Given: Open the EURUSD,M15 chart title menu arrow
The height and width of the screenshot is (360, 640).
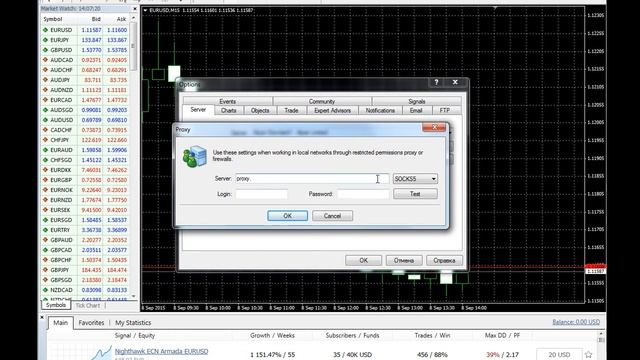Looking at the screenshot, I should point(145,10).
